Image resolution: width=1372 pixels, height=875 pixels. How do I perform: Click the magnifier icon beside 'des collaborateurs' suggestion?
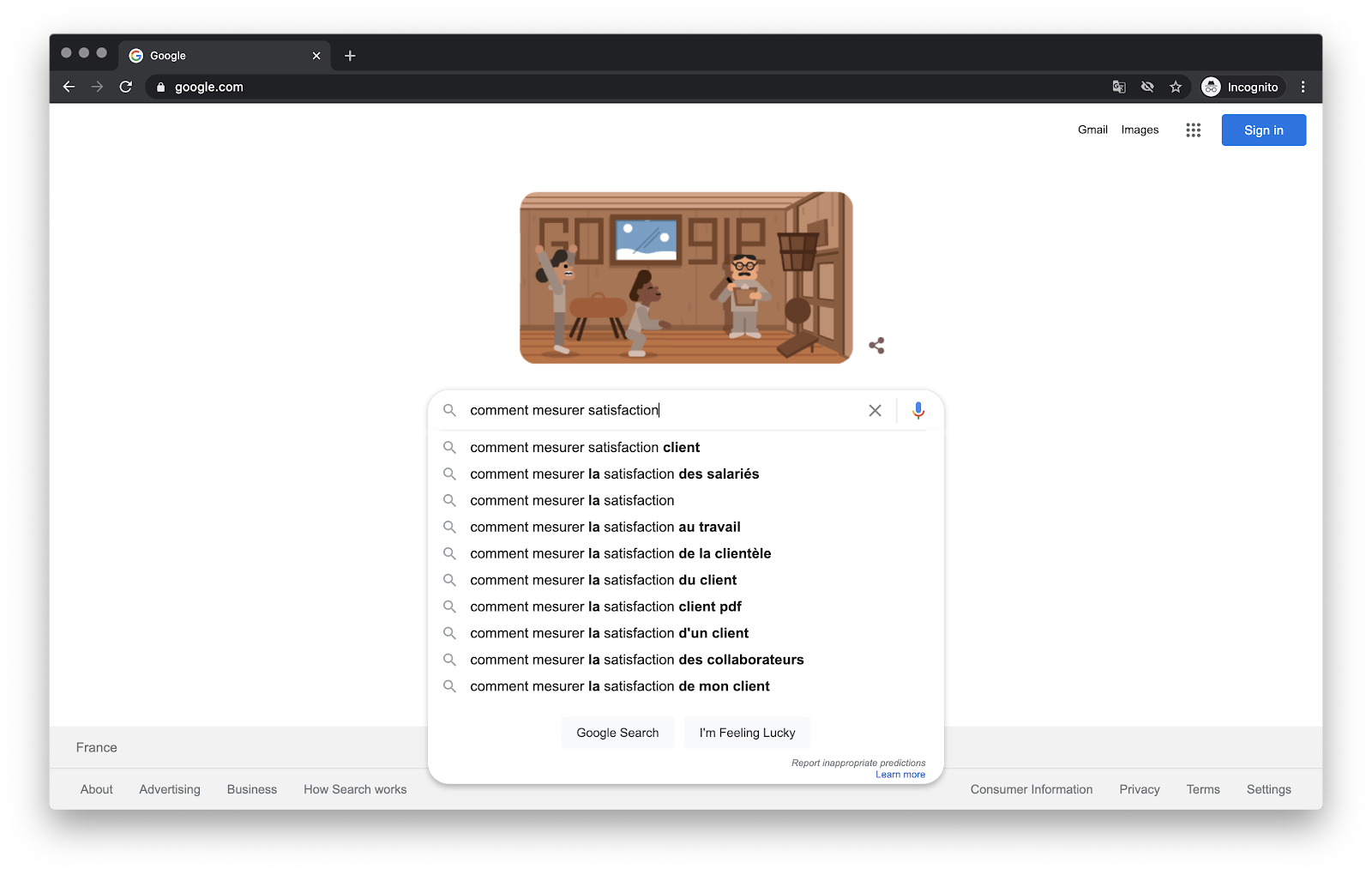click(449, 660)
